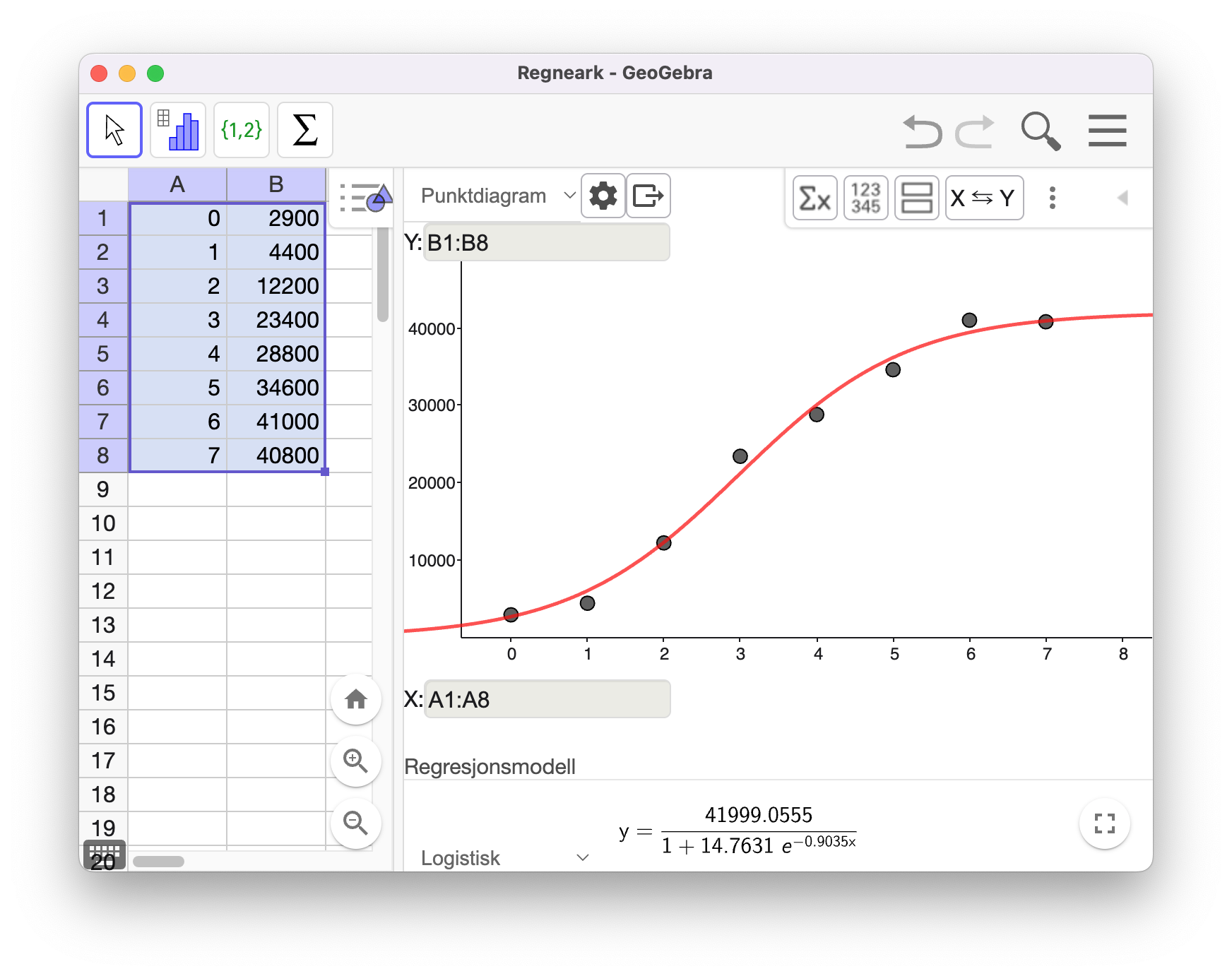
Task: Select the {1,2} list tool
Action: (241, 129)
